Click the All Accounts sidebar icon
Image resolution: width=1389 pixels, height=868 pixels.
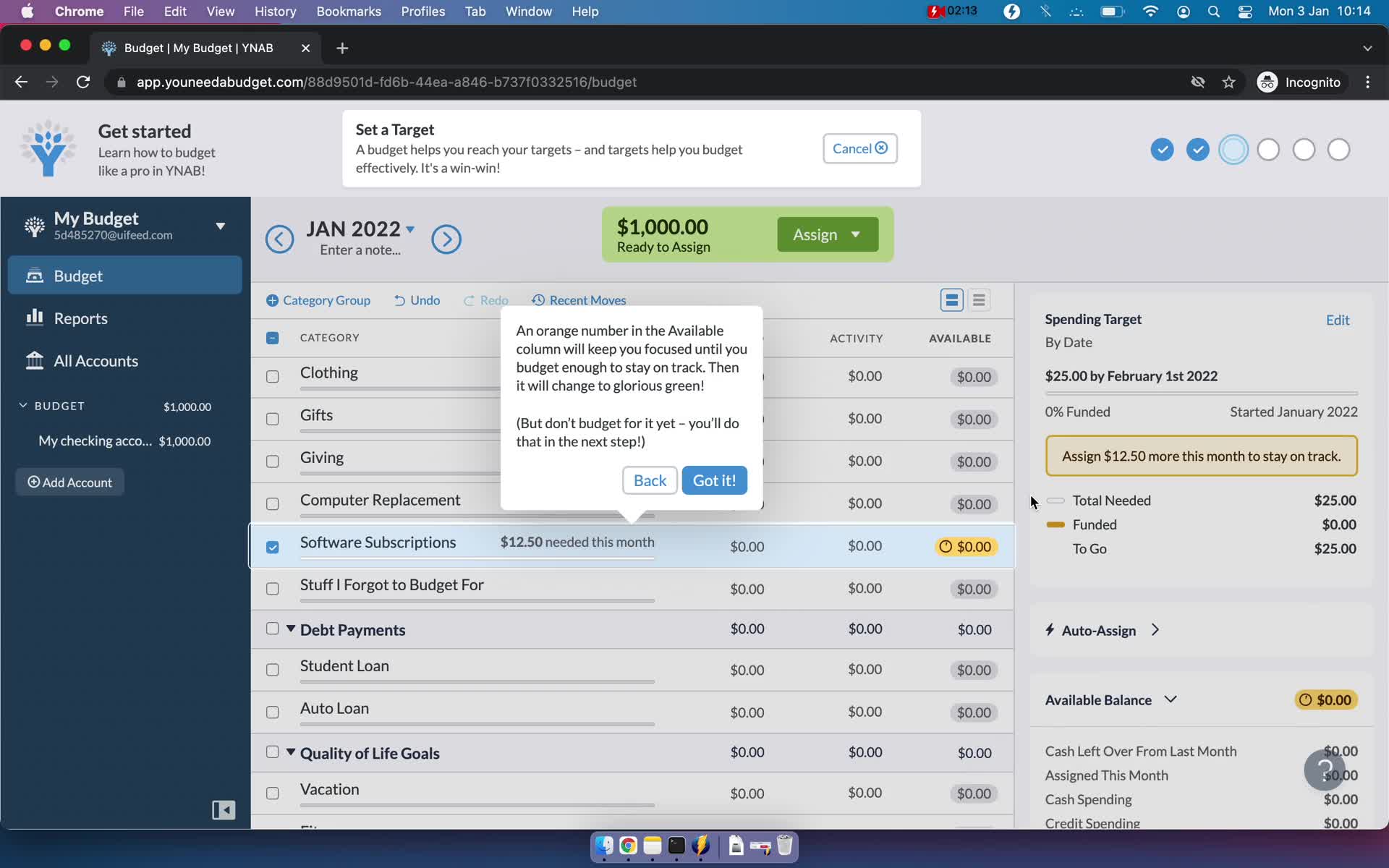pos(34,360)
